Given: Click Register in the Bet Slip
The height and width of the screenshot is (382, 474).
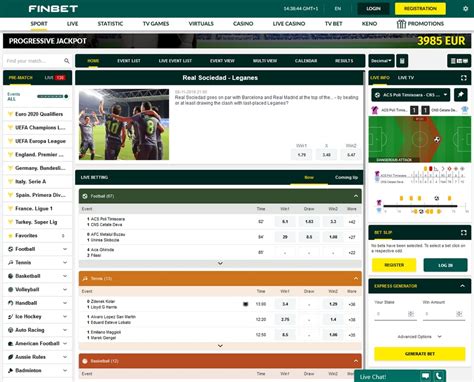Looking at the screenshot, I should 394,265.
